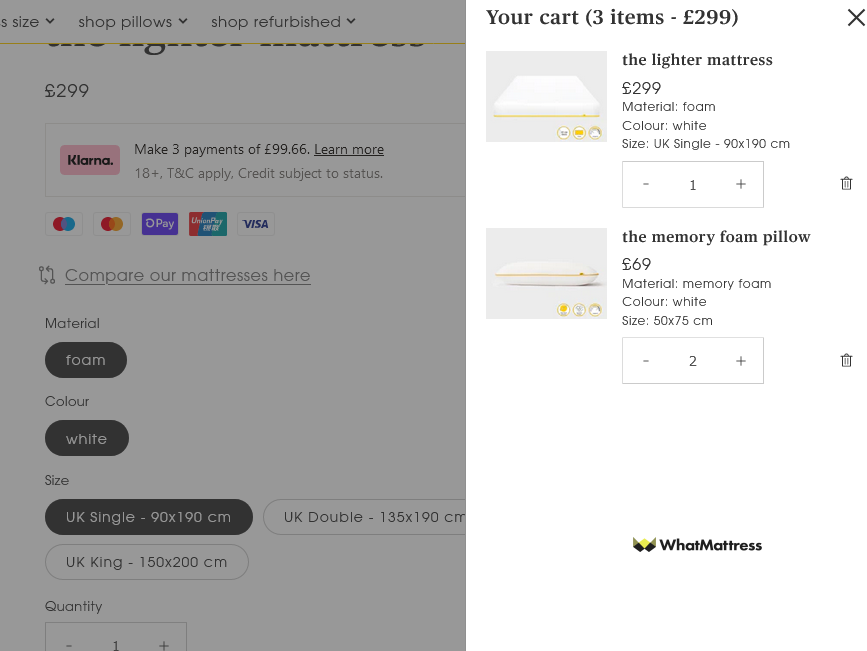Click the Klarna badge icon

[90, 160]
